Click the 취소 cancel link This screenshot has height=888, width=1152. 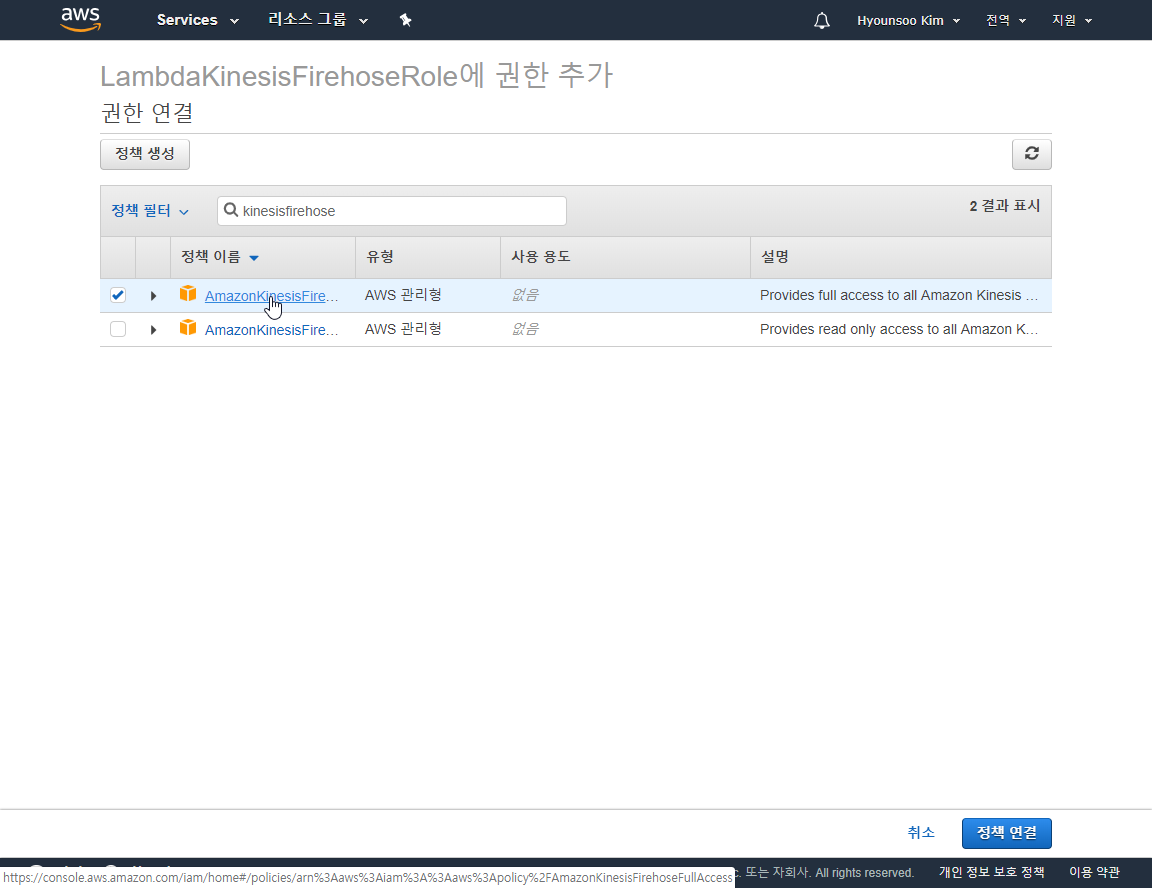coord(921,833)
